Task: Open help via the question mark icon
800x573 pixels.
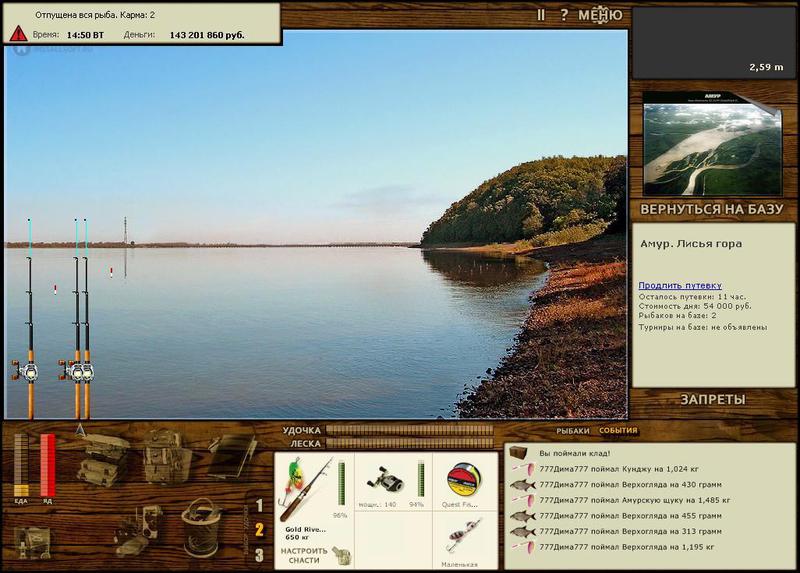Action: [x=564, y=15]
